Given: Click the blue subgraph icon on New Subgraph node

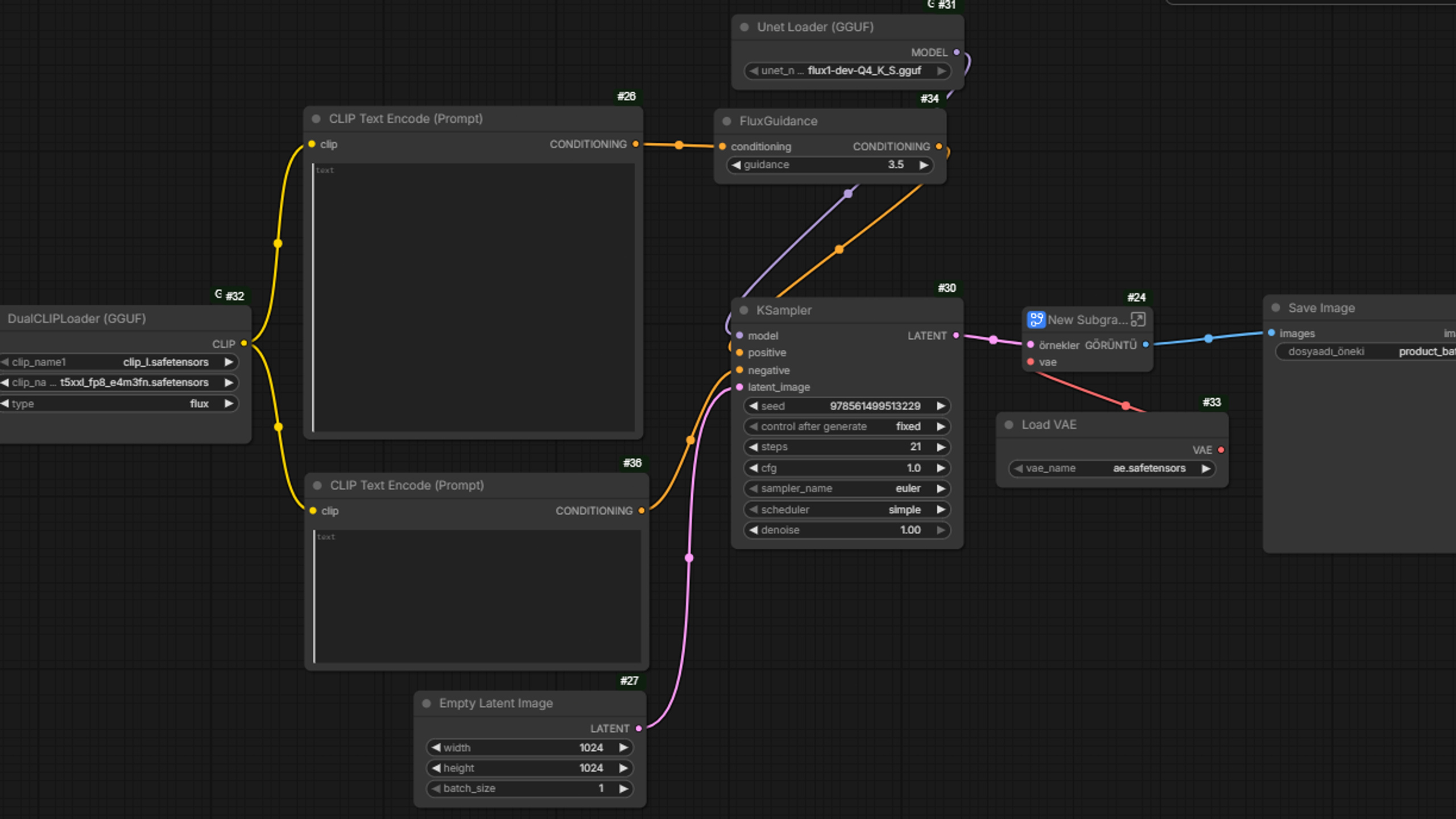Looking at the screenshot, I should coord(1036,320).
